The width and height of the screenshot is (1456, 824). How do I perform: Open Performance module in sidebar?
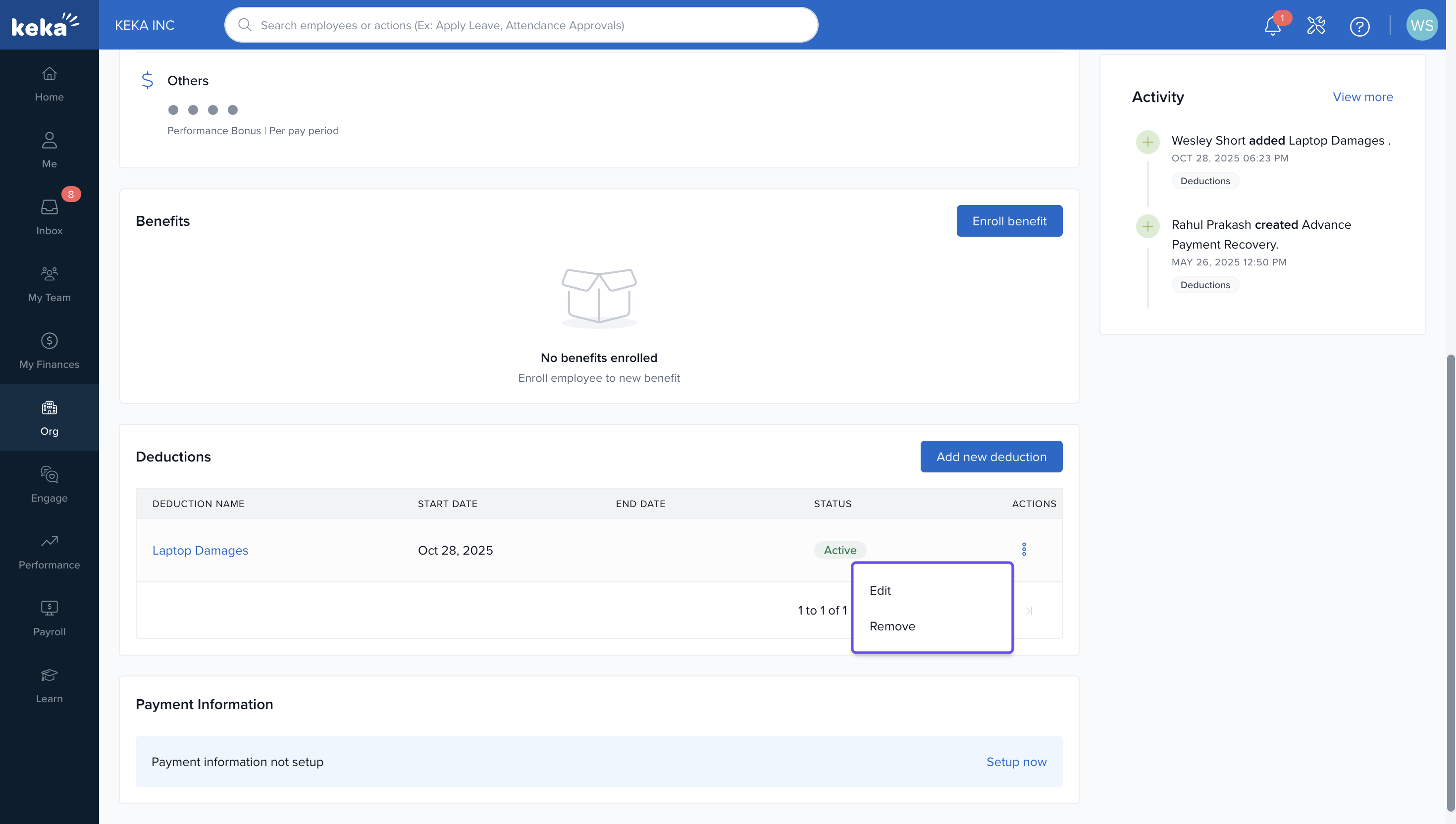49,552
